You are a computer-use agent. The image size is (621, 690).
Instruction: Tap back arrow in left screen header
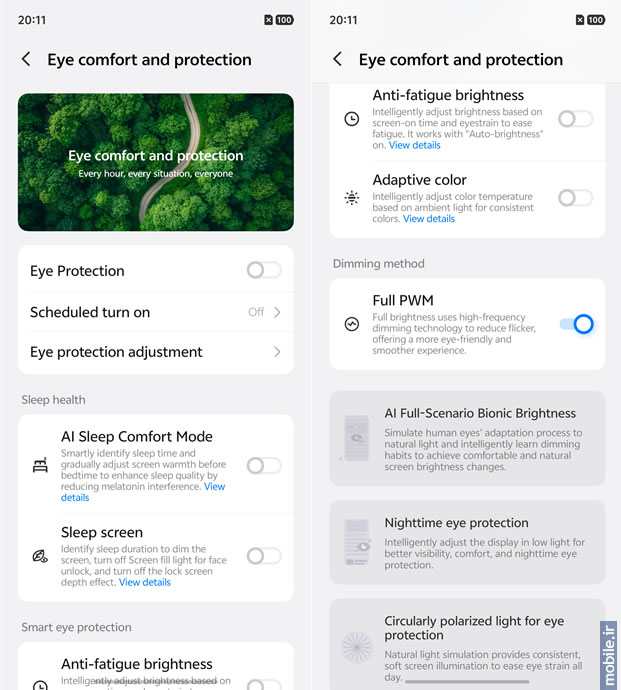click(26, 60)
